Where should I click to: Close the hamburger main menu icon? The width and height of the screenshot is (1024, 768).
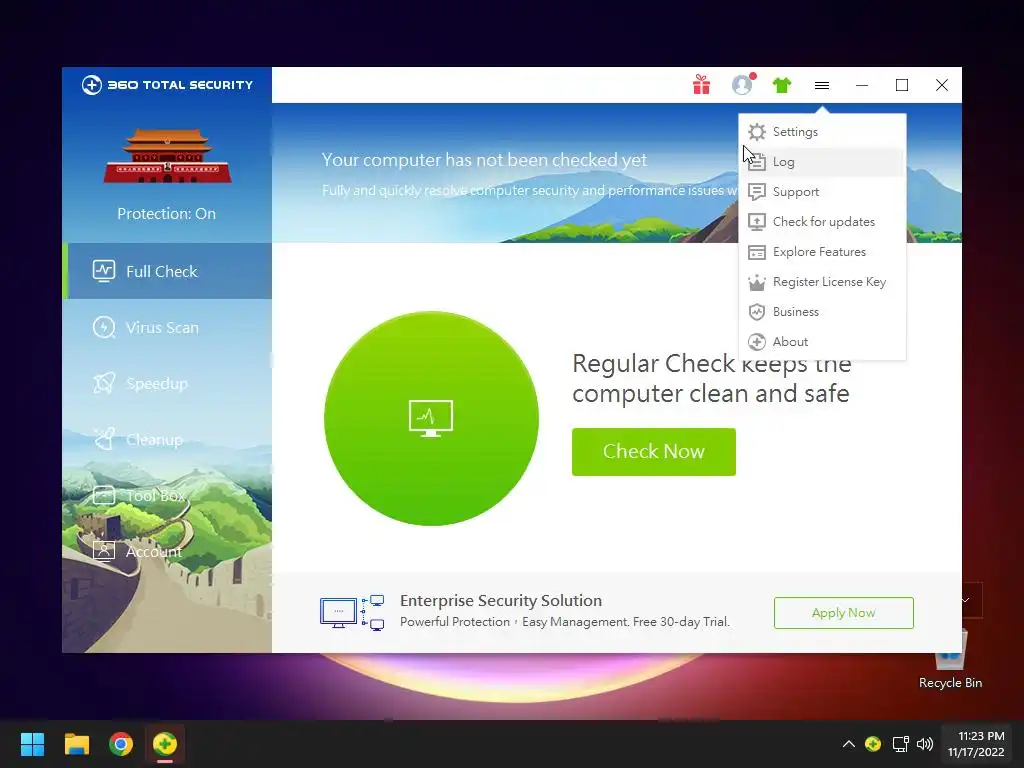coord(822,85)
